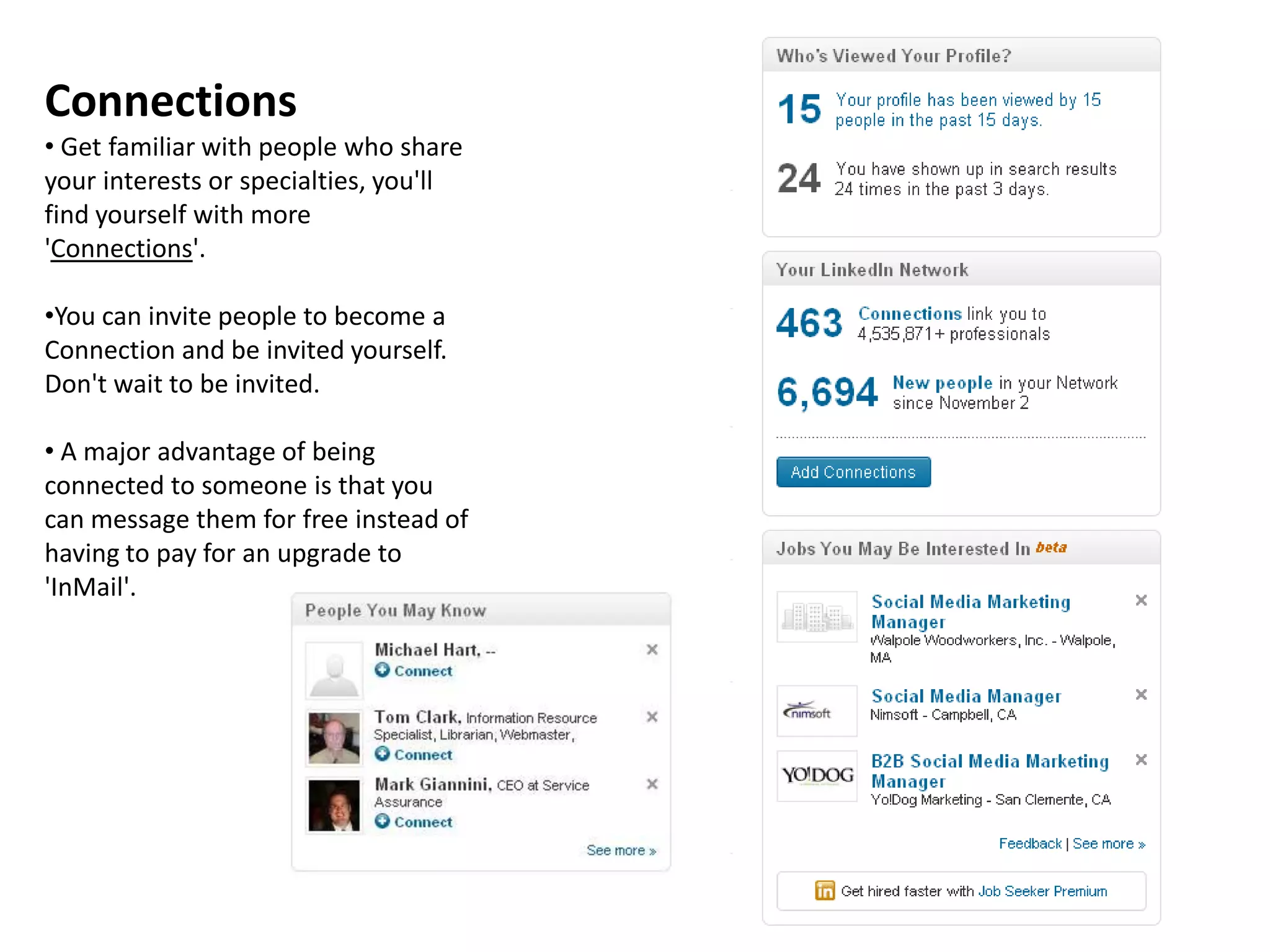Viewport: 1270px width, 952px height.
Task: Click the underlined Connections link in slide text
Action: pyautogui.click(x=122, y=249)
